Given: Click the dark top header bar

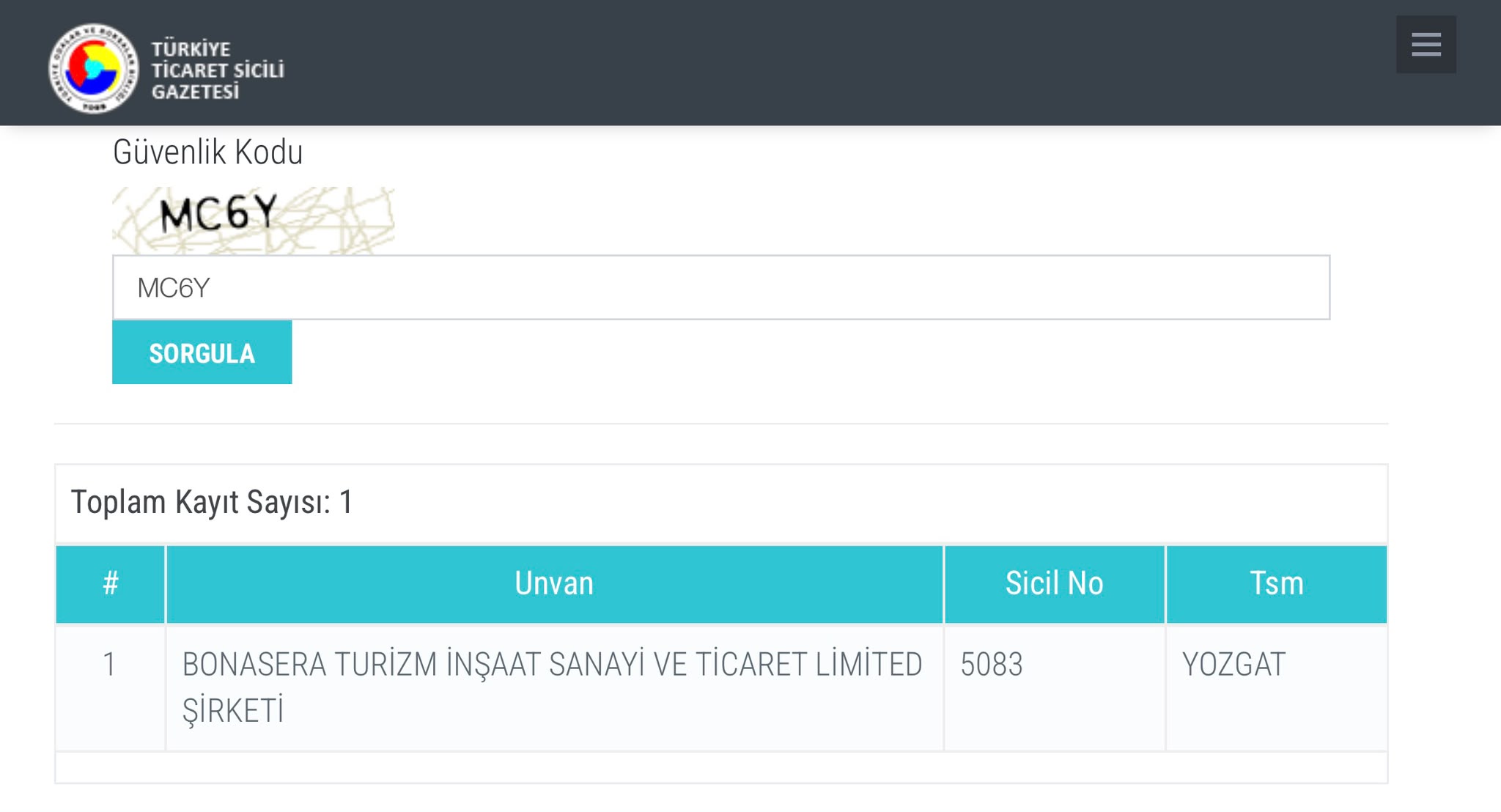Looking at the screenshot, I should pyautogui.click(x=750, y=62).
